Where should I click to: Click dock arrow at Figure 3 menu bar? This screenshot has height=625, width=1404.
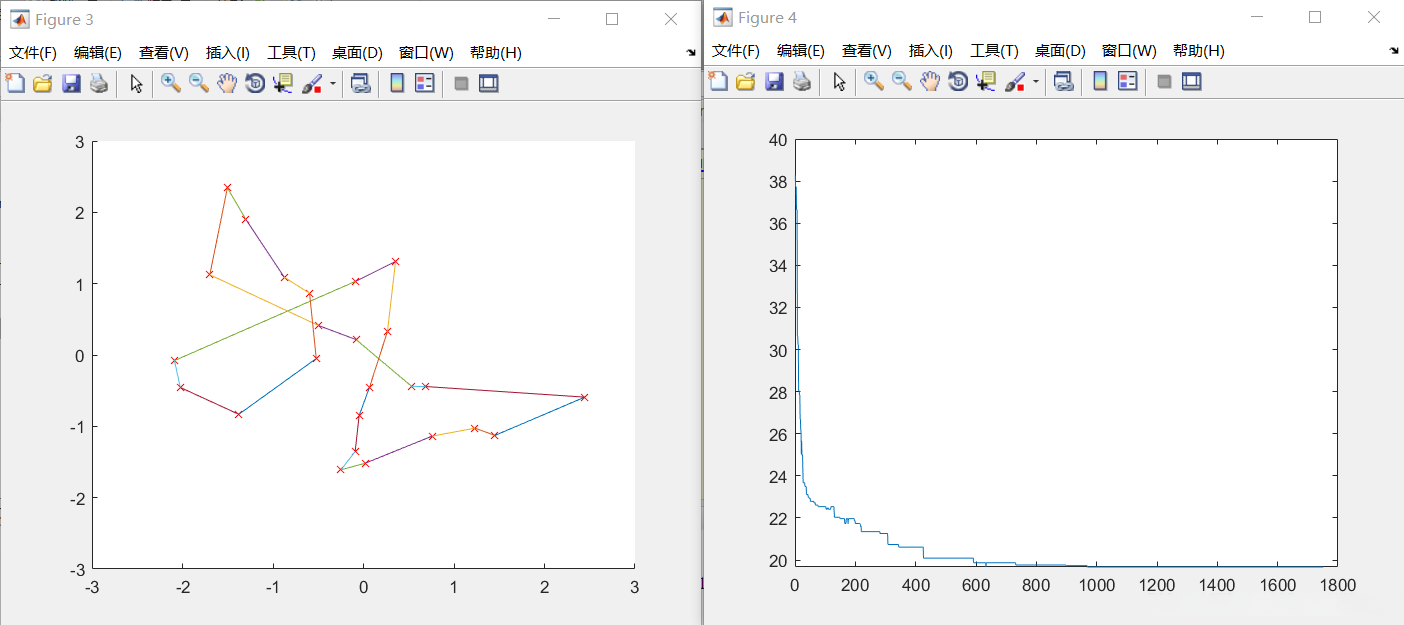pos(691,51)
